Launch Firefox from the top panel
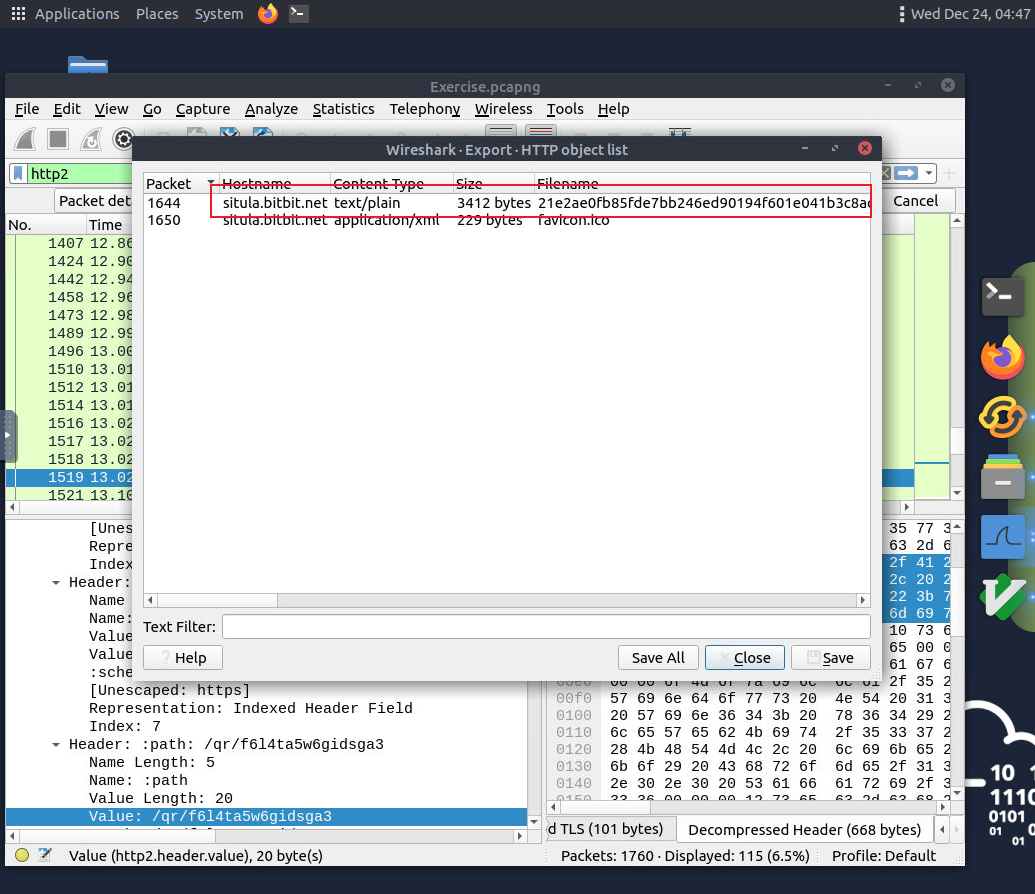The height and width of the screenshot is (894, 1035). pyautogui.click(x=267, y=13)
